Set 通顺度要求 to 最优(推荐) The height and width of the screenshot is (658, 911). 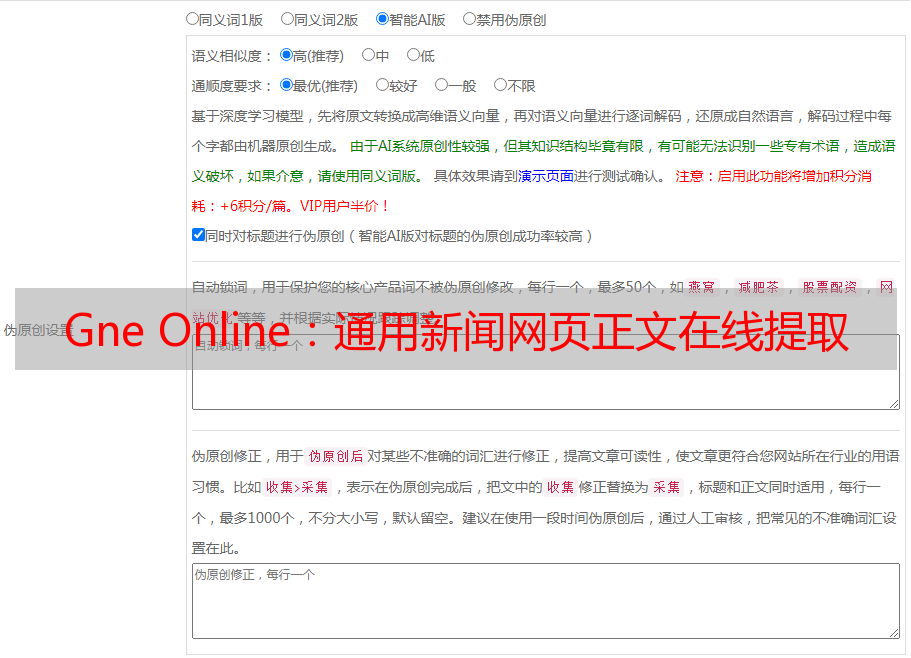pos(286,86)
